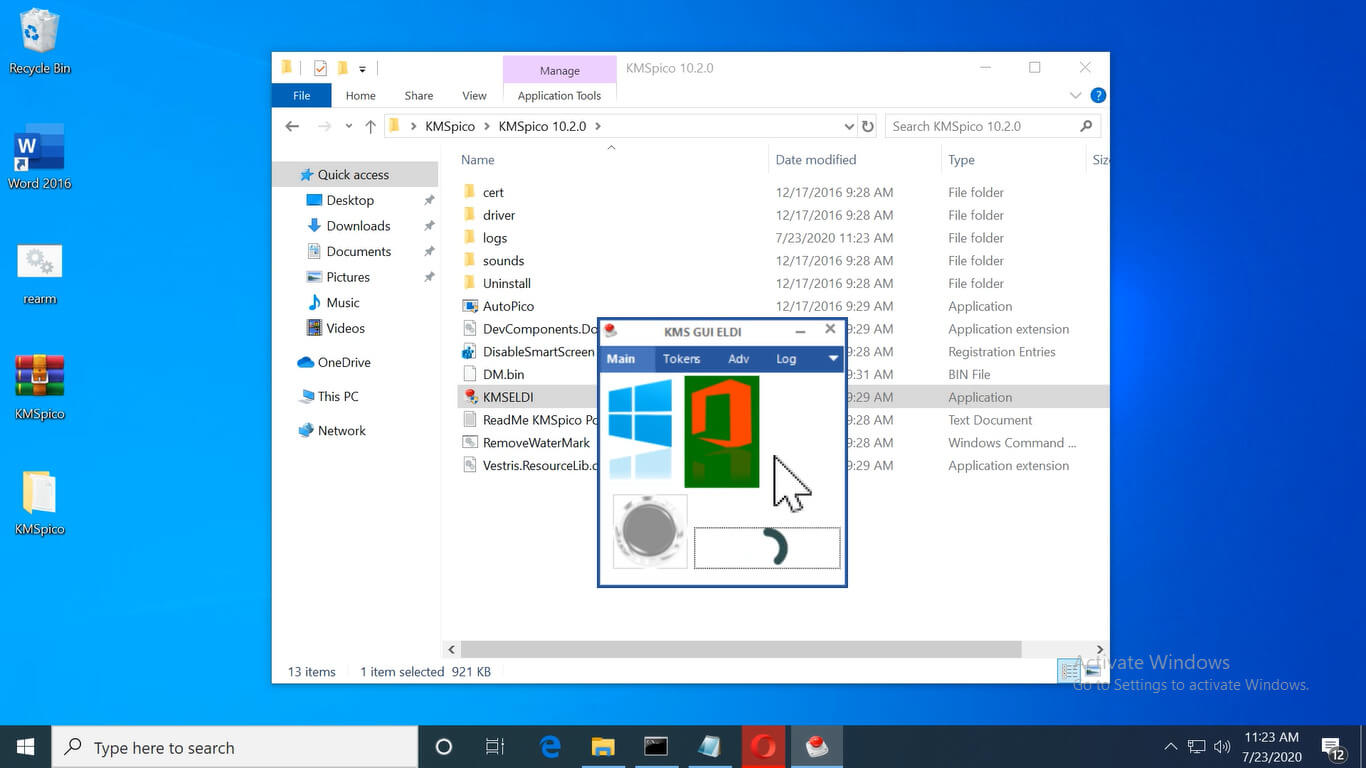This screenshot has width=1366, height=768.
Task: Select the Main tab in KMS GUI
Action: [621, 359]
